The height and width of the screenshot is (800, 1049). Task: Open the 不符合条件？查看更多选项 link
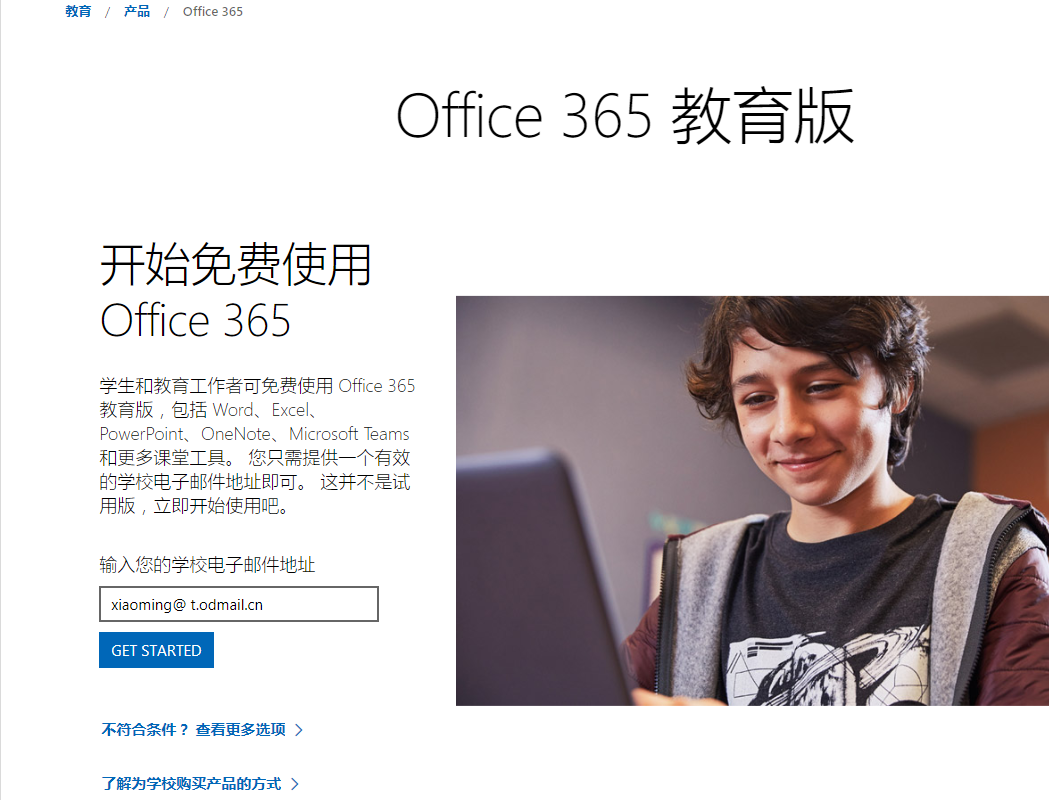point(193,730)
